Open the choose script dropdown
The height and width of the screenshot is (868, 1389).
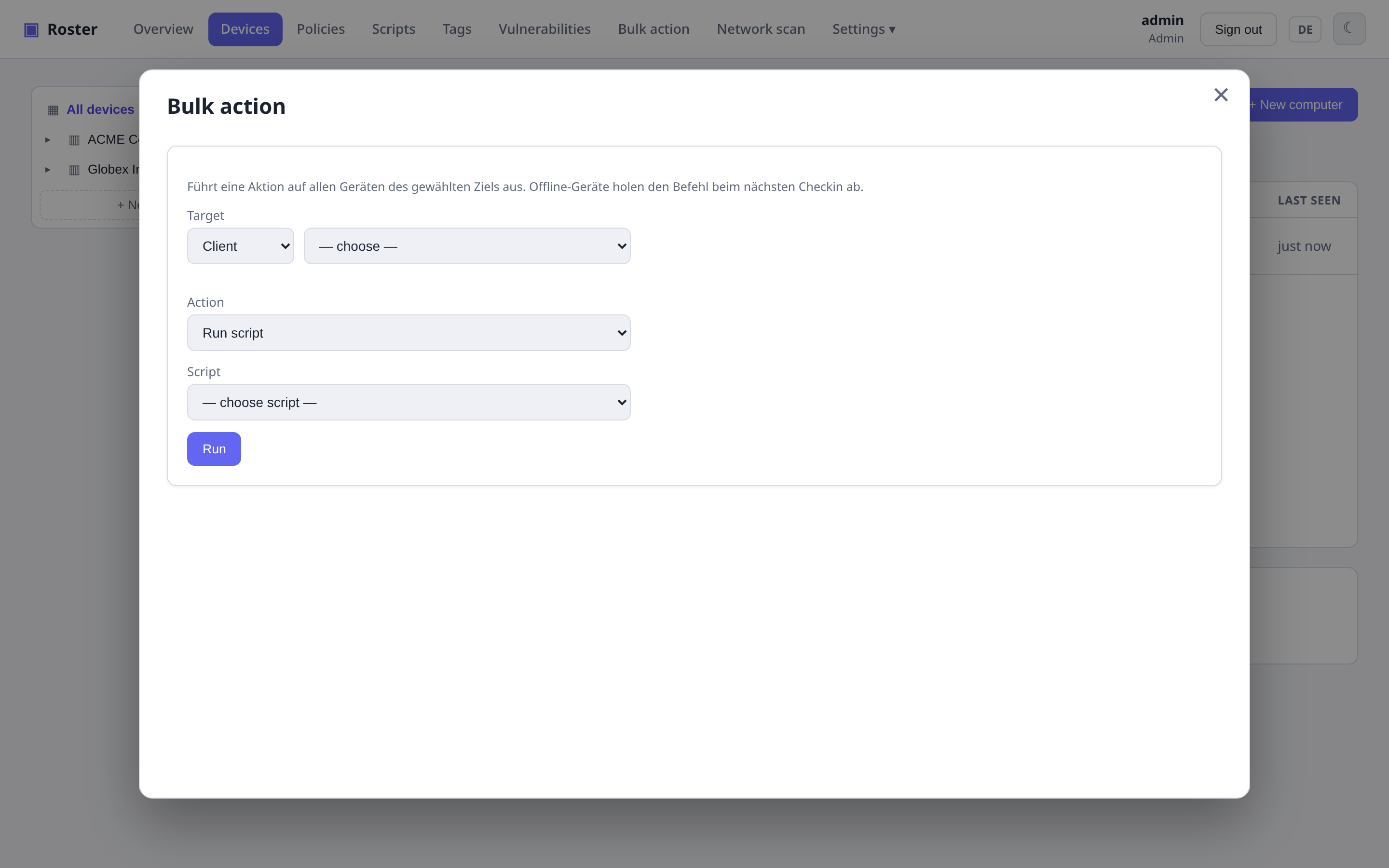pos(409,402)
